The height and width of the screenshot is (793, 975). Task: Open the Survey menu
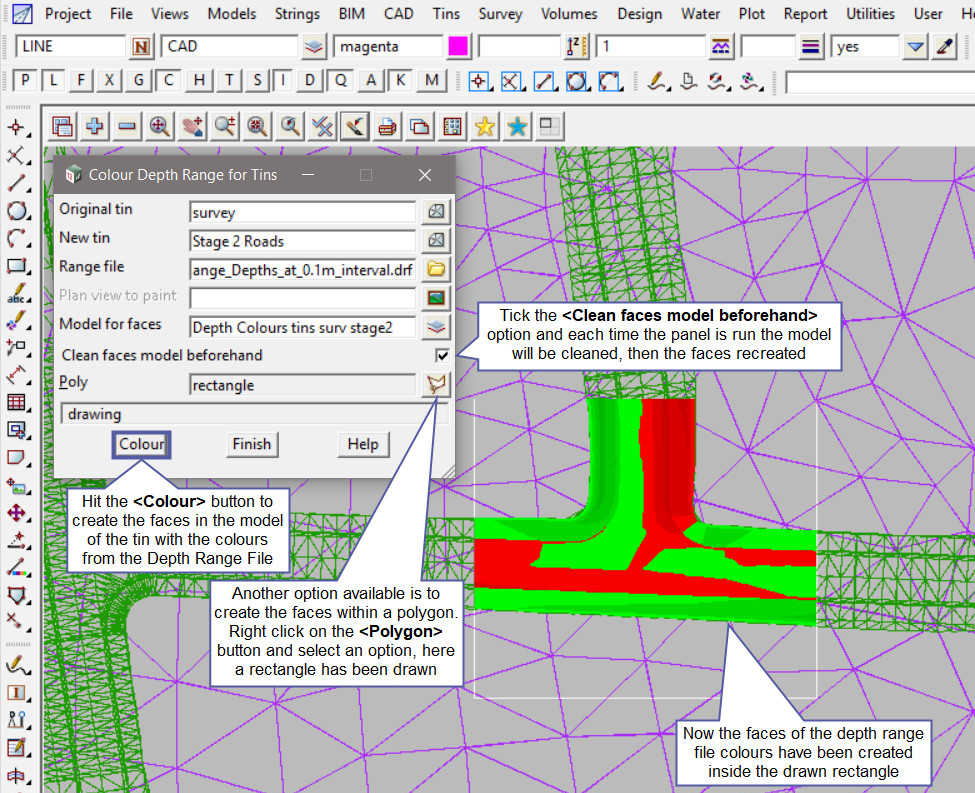tap(500, 14)
